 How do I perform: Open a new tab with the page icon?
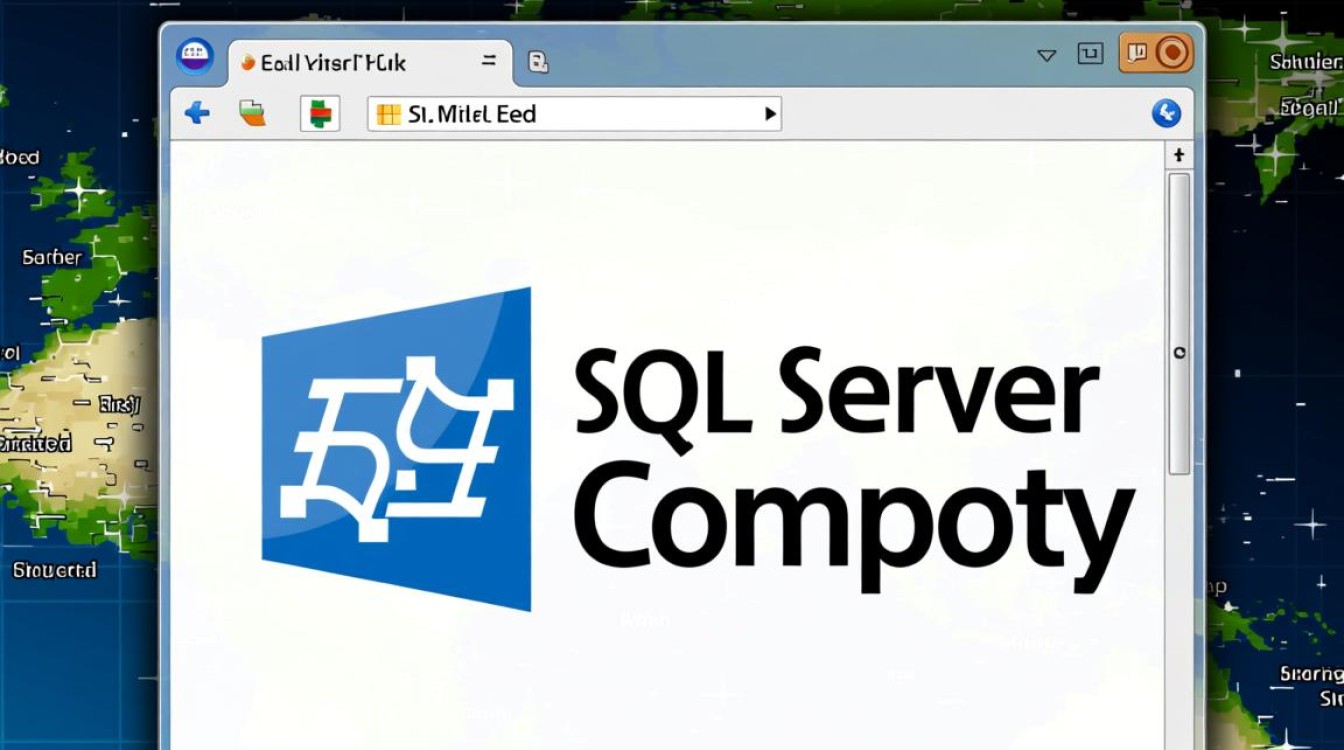point(538,63)
